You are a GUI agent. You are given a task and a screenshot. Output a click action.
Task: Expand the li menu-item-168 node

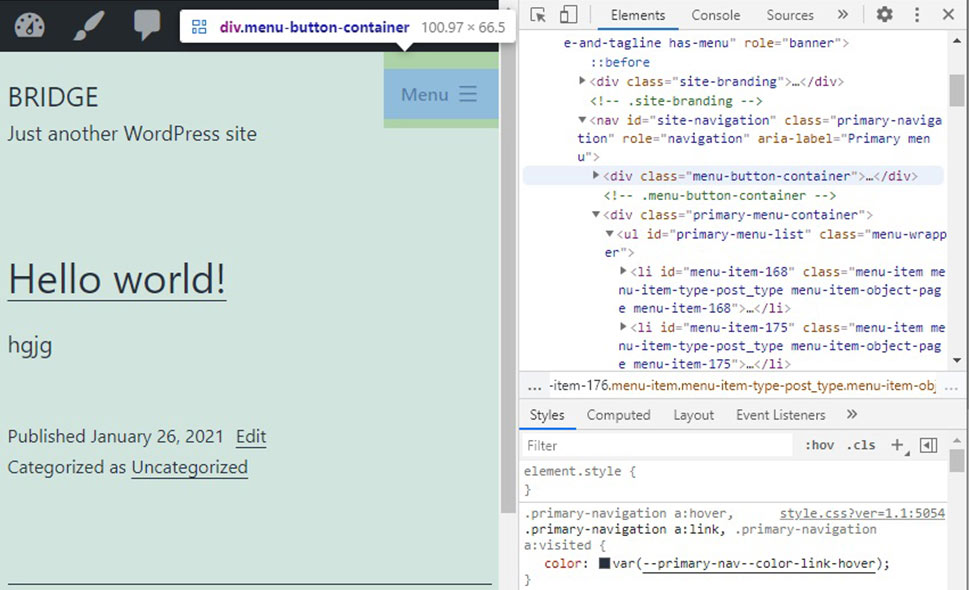624,271
